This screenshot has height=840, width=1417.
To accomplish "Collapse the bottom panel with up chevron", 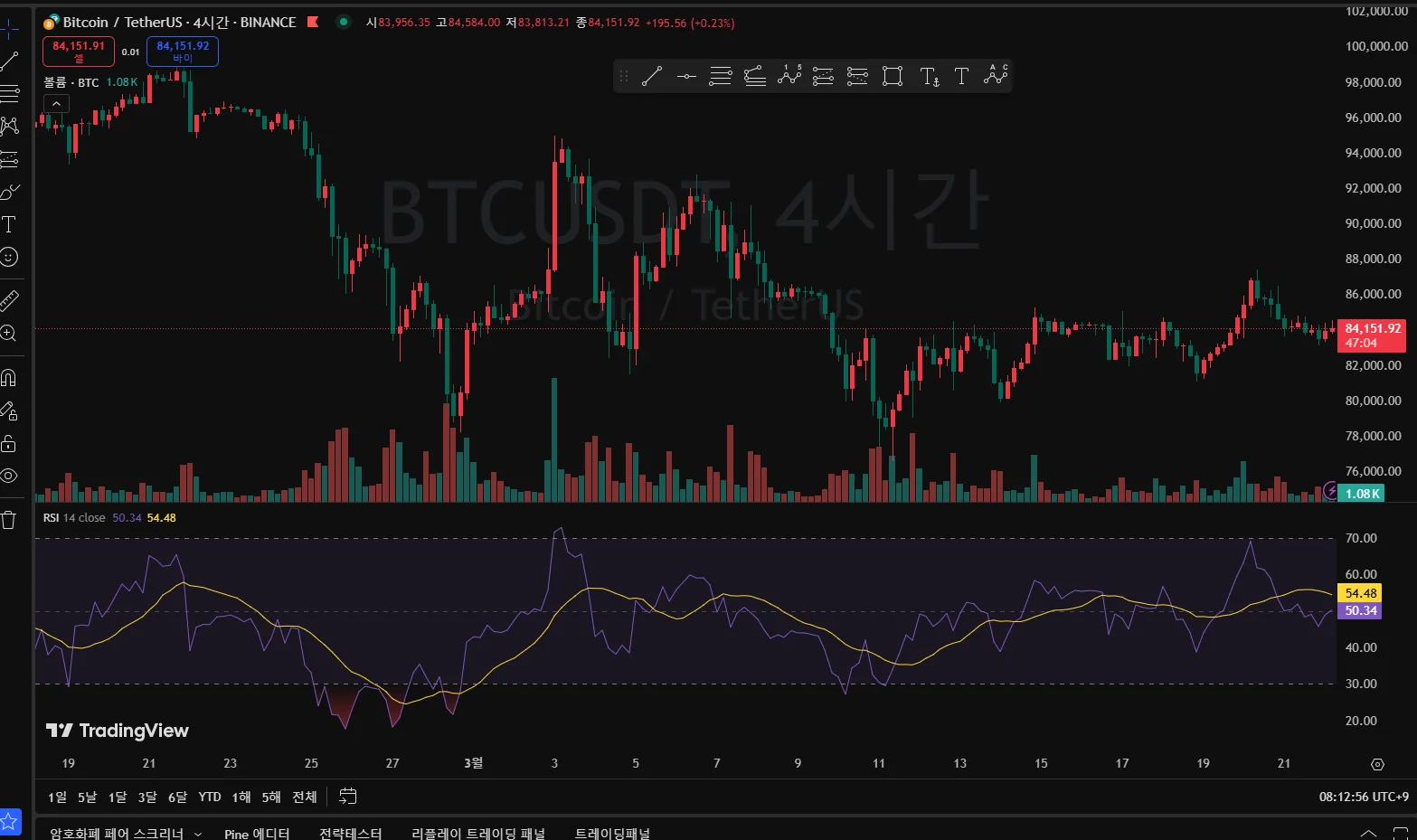I will coord(1368,833).
